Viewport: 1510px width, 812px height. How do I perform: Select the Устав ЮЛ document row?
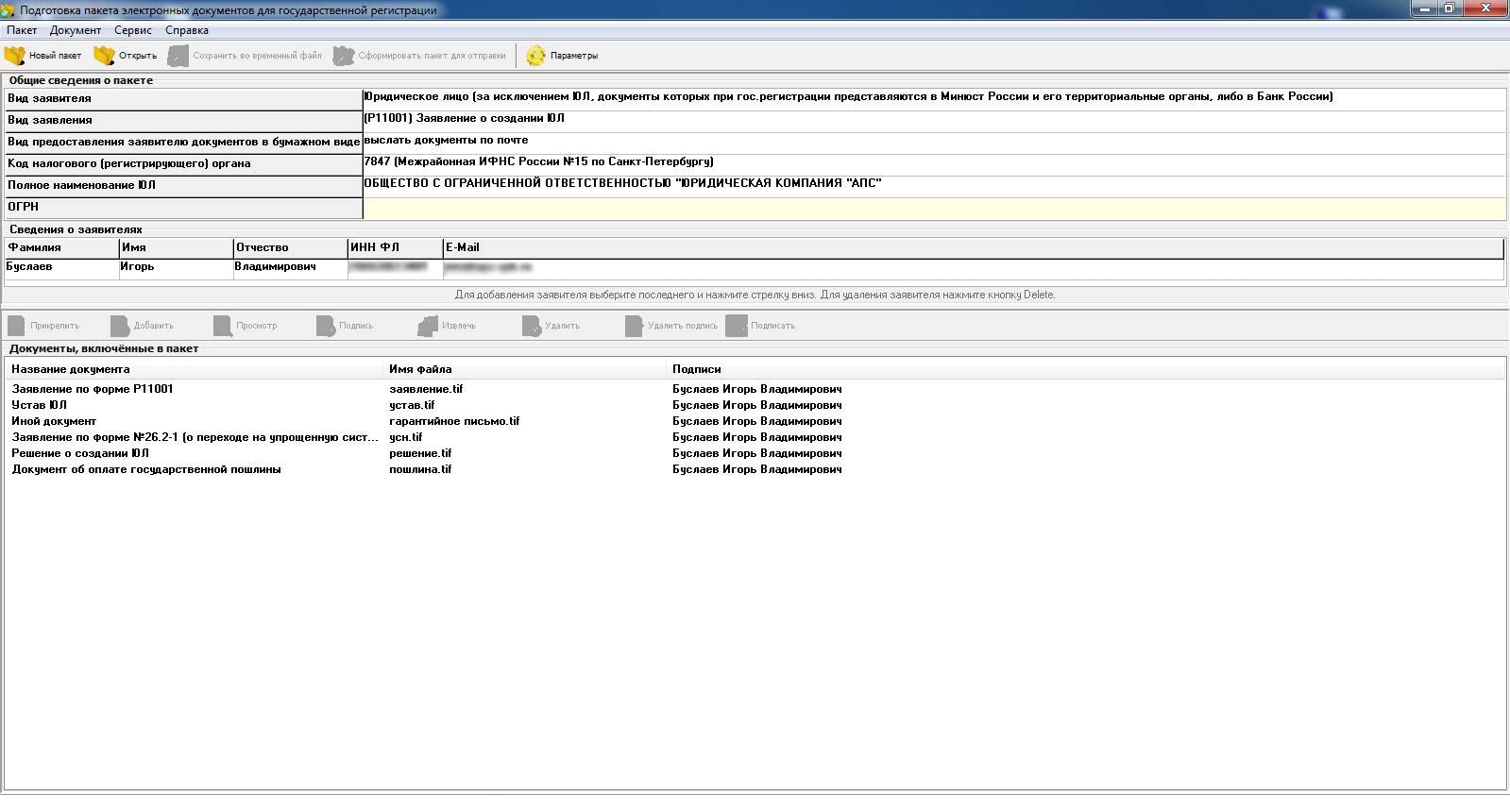tap(40, 405)
